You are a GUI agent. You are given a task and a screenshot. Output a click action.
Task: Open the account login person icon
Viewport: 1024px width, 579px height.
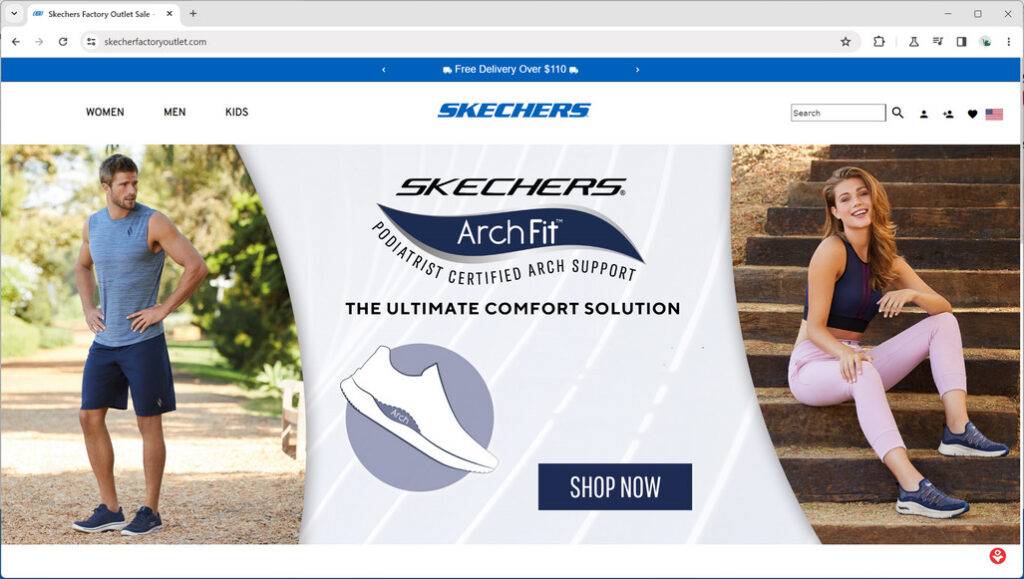click(x=923, y=114)
